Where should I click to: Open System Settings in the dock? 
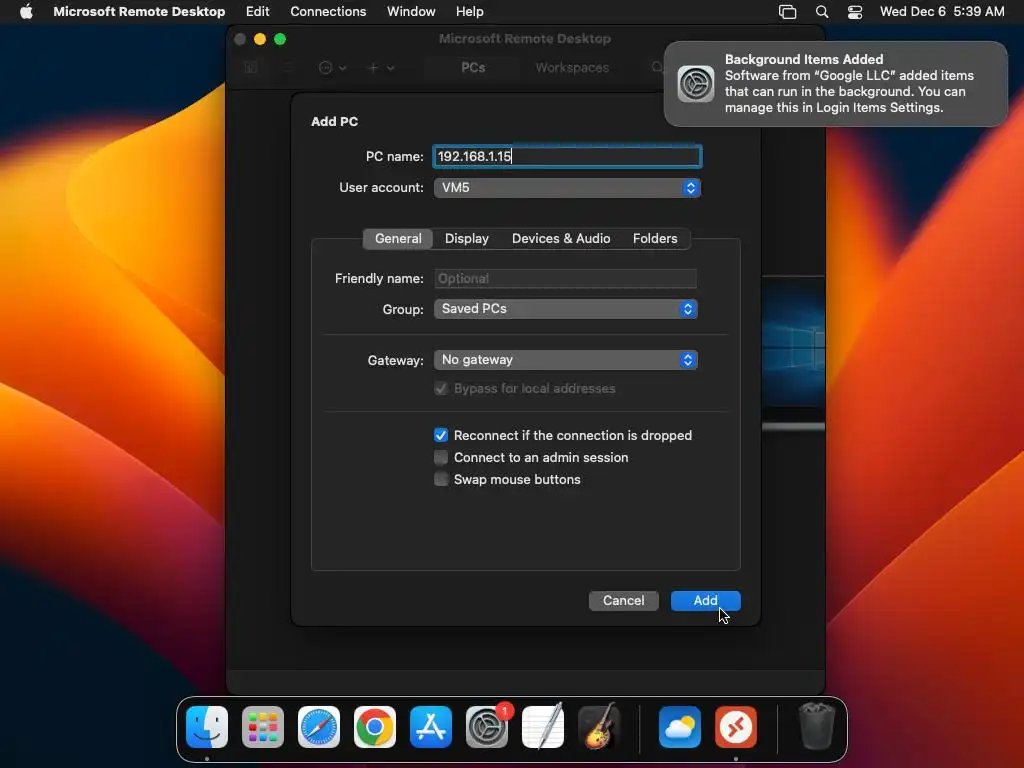(487, 727)
